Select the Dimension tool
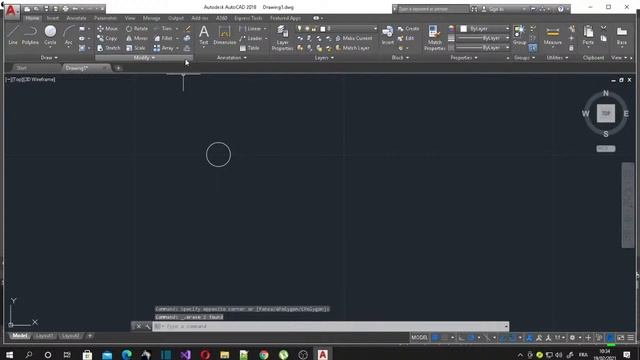Screen dimensions: 640x360 coord(224,35)
